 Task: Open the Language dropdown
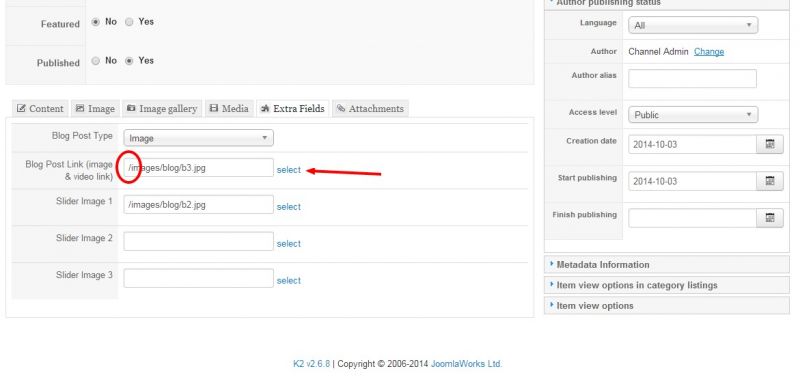693,25
